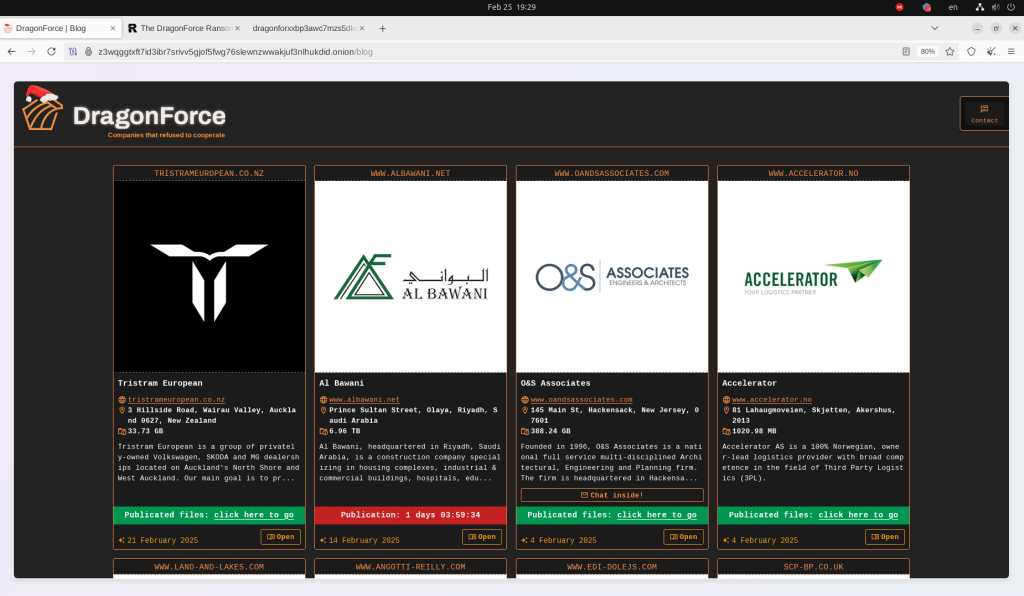Click the WWW.ANGOTTI-REILLY.COM card header
This screenshot has width=1024, height=596.
click(x=410, y=567)
